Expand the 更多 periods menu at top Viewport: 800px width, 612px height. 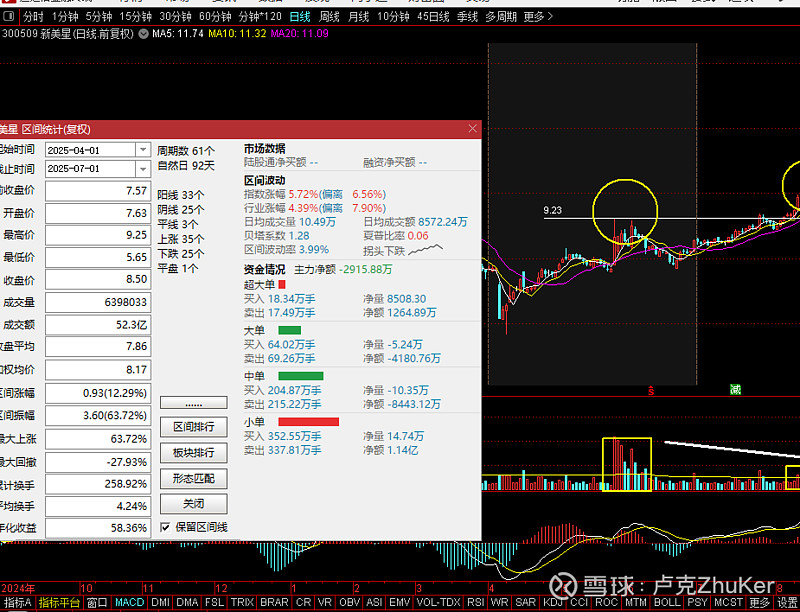pyautogui.click(x=538, y=17)
